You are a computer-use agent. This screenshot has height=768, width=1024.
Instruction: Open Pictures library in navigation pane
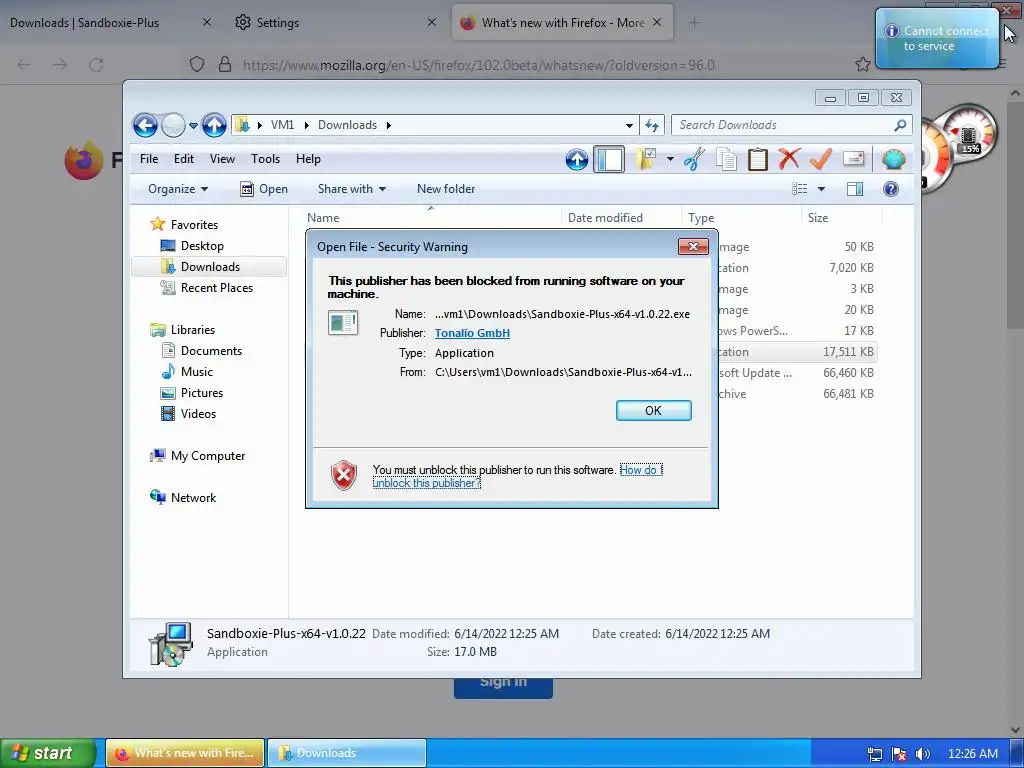(x=202, y=392)
